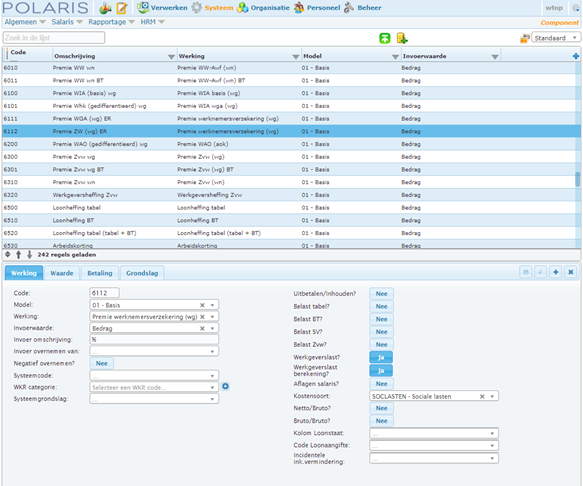Click the save icon in detail panel
Screen dimensions: 583x486
(526, 272)
